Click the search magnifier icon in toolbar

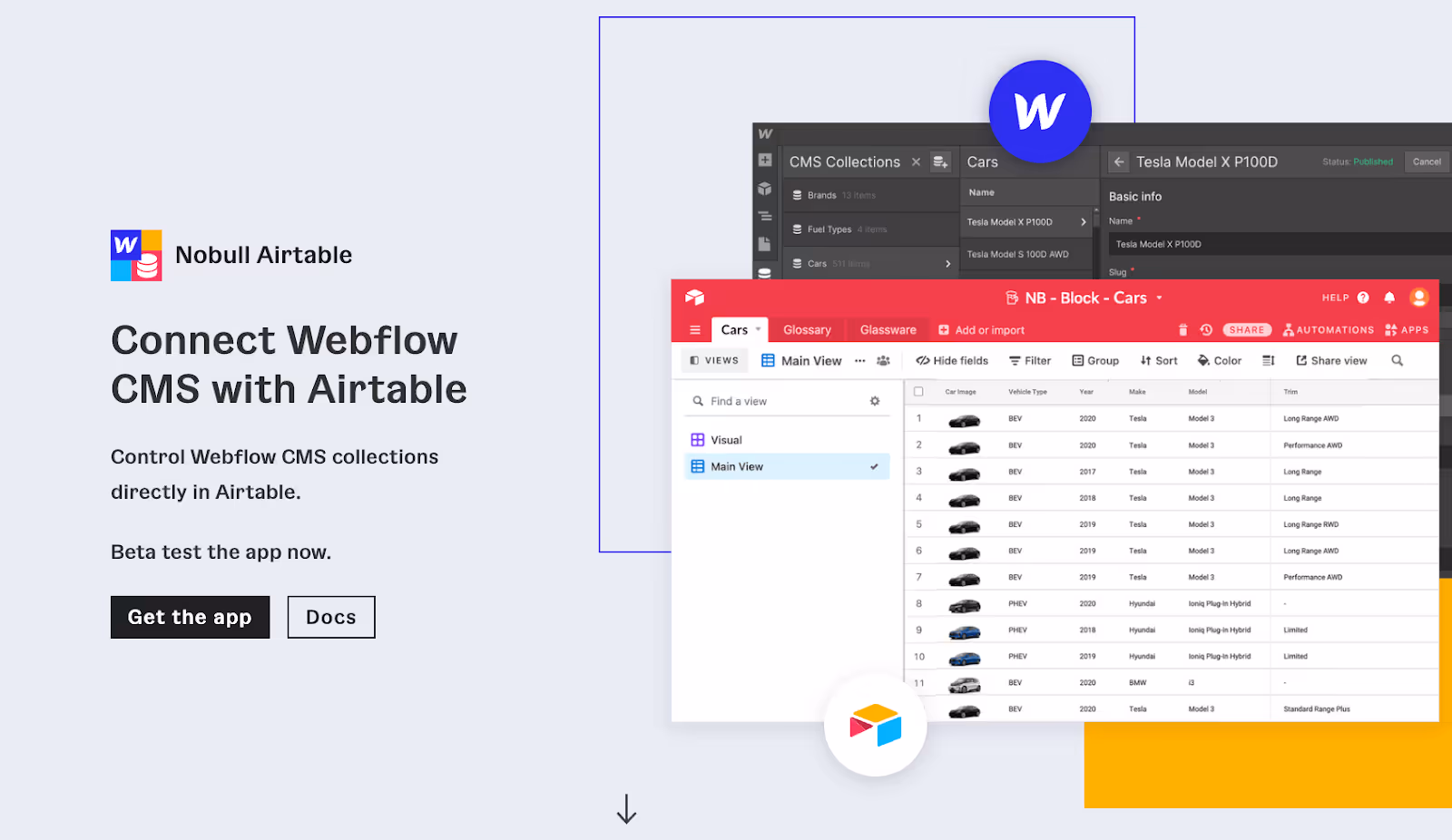(x=1398, y=361)
